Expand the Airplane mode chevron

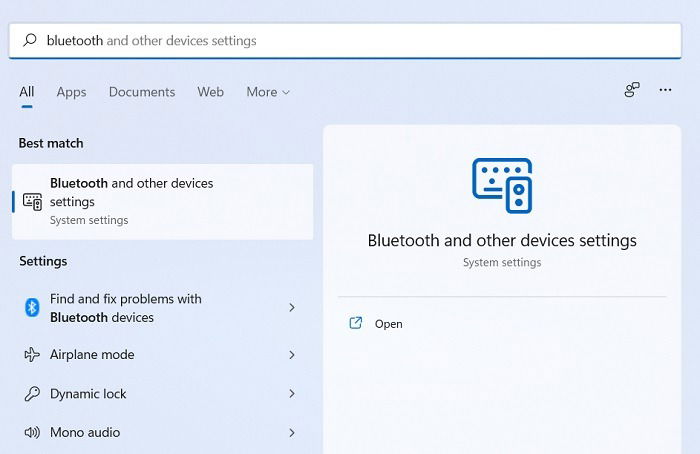click(x=292, y=355)
